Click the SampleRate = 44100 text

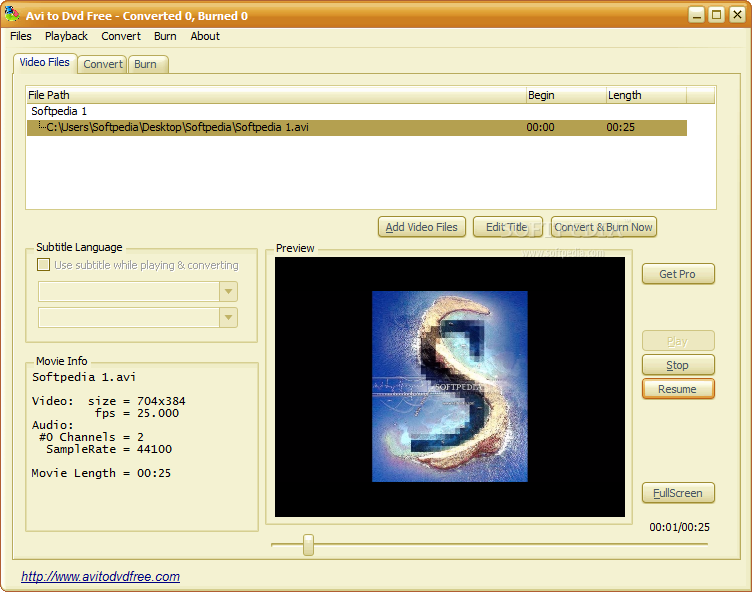tap(109, 449)
